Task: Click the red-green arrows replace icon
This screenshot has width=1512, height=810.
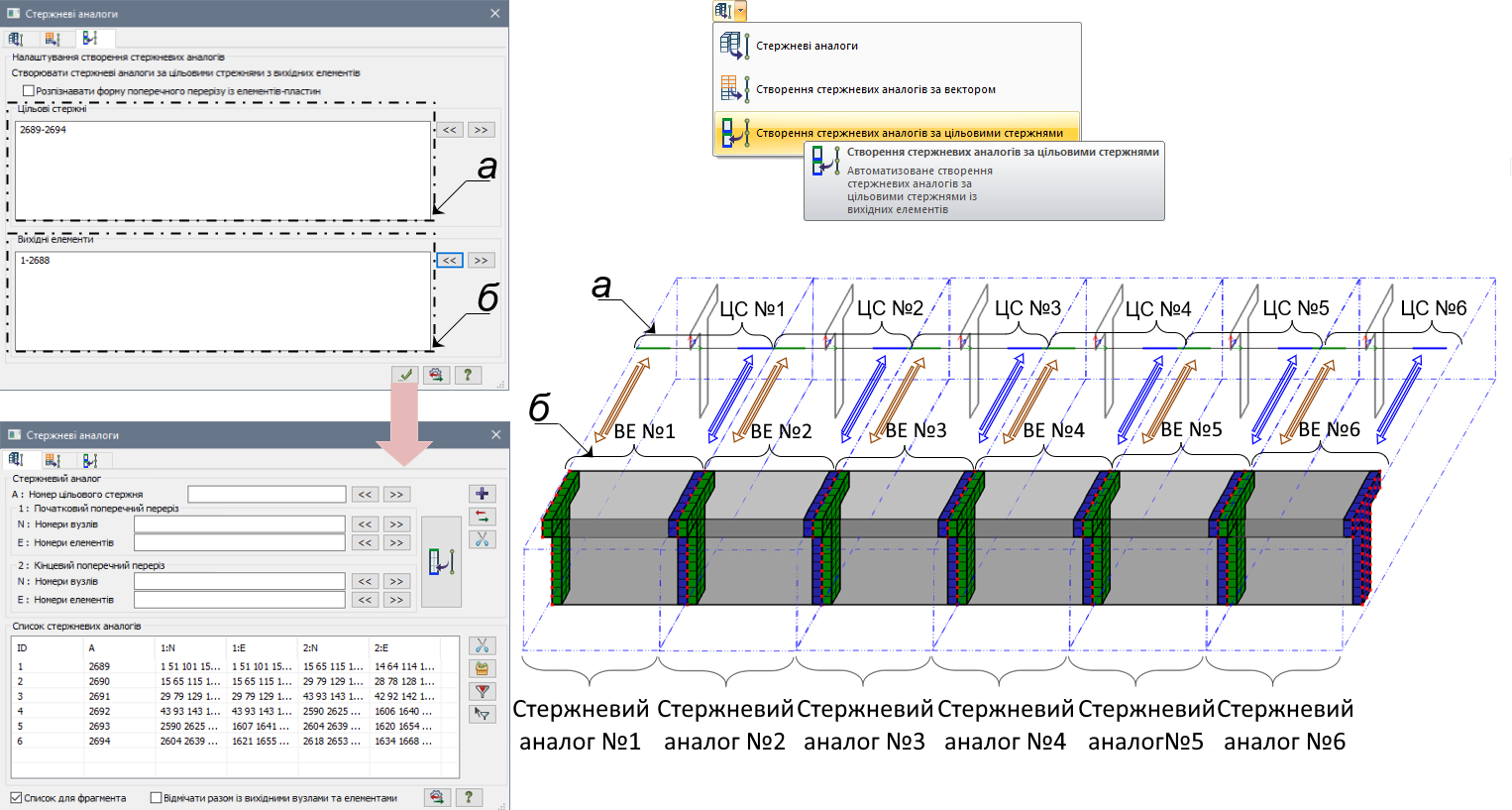Action: (x=482, y=517)
